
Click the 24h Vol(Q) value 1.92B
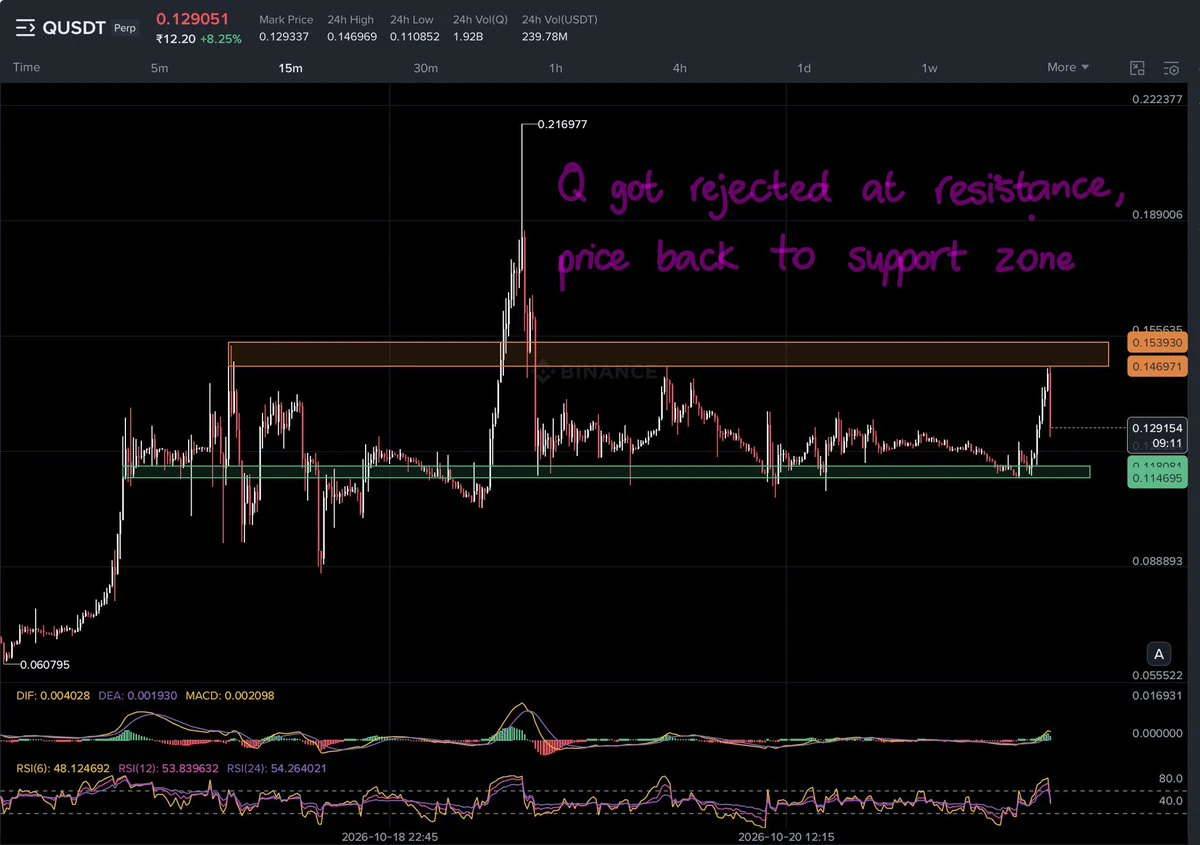click(470, 37)
